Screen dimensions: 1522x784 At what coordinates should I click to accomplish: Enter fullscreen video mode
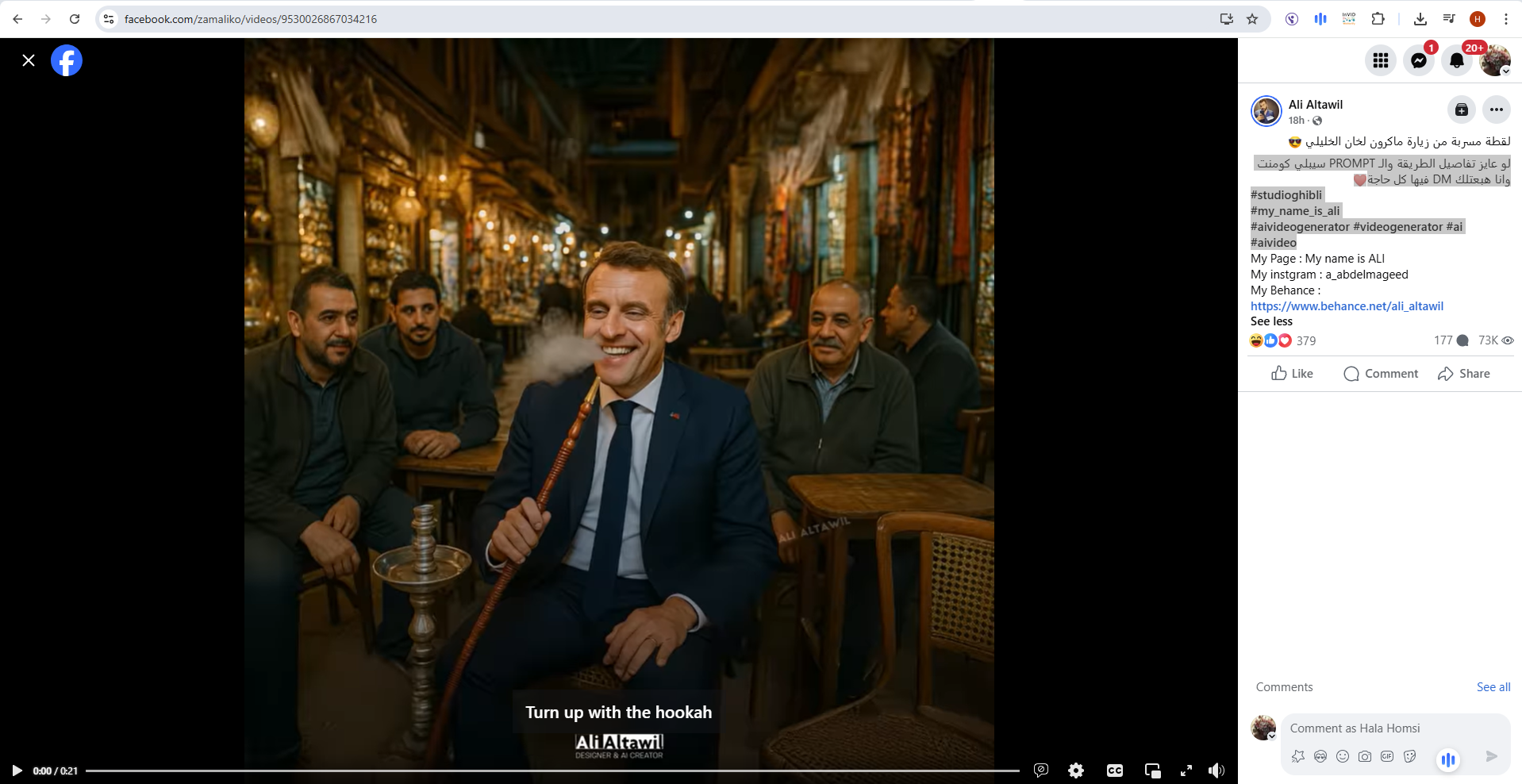click(x=1186, y=771)
